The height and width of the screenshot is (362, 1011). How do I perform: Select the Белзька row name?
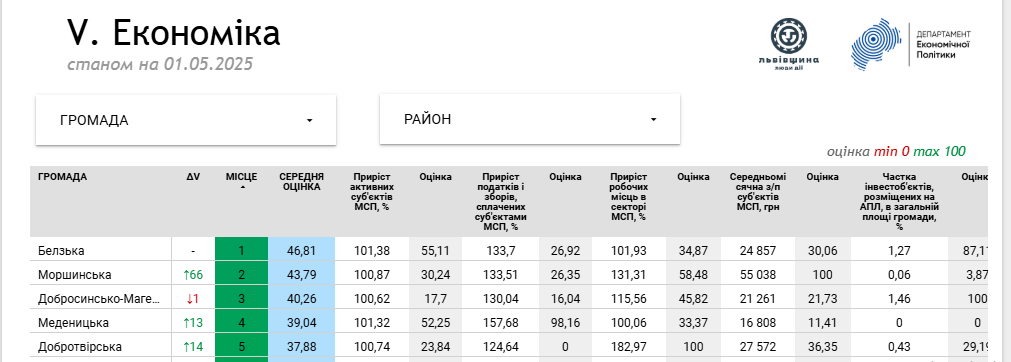[x=61, y=250]
